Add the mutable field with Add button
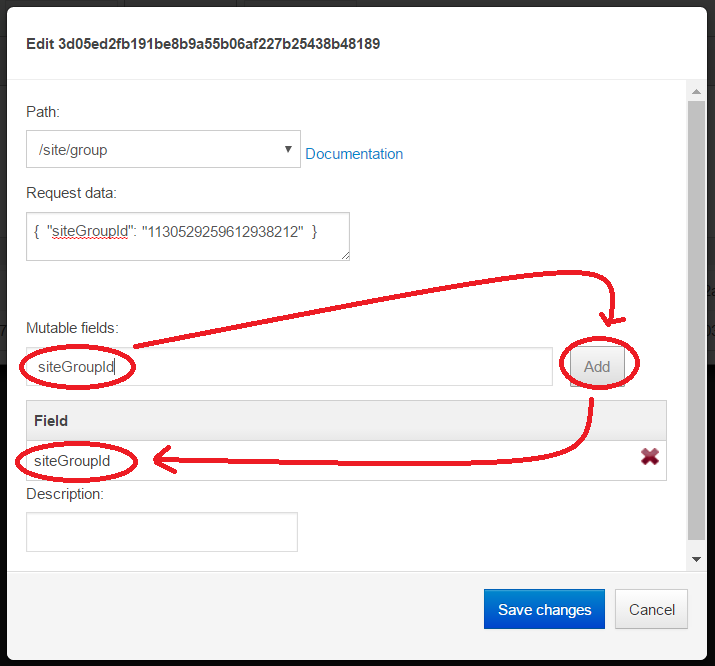The width and height of the screenshot is (715, 666). click(597, 367)
